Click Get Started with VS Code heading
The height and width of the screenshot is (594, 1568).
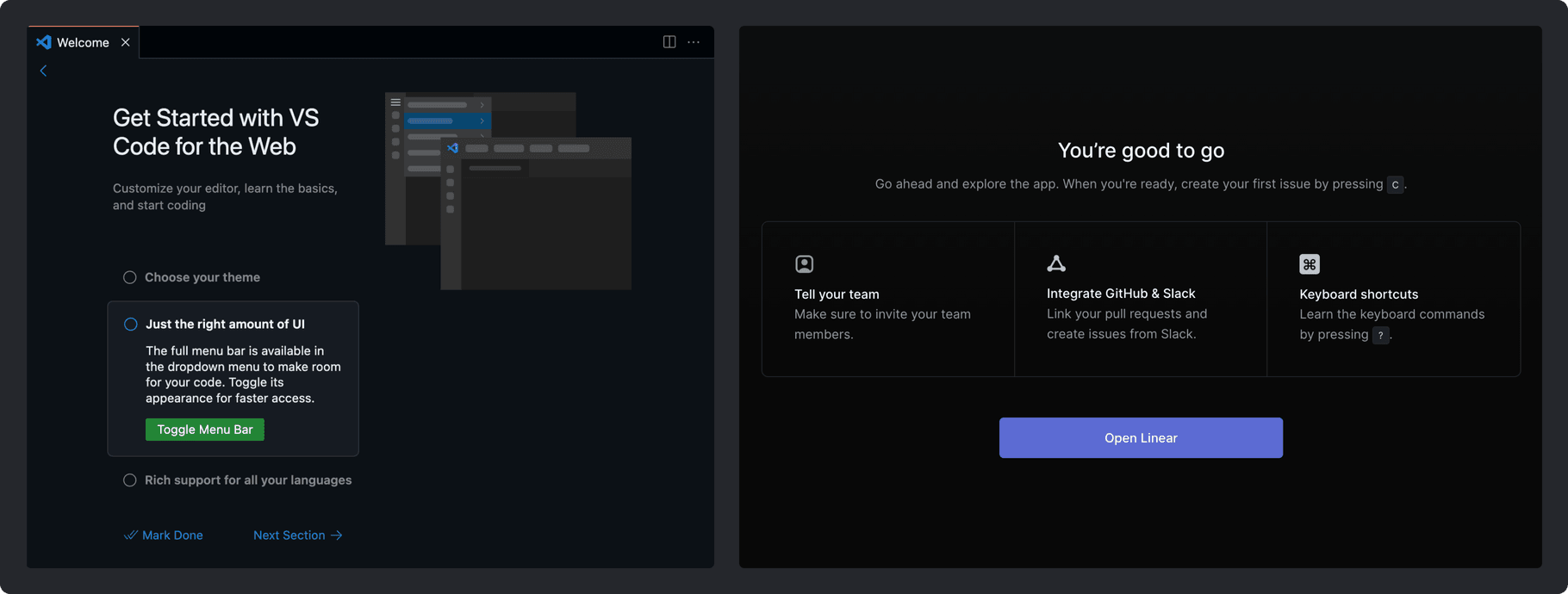[216, 132]
